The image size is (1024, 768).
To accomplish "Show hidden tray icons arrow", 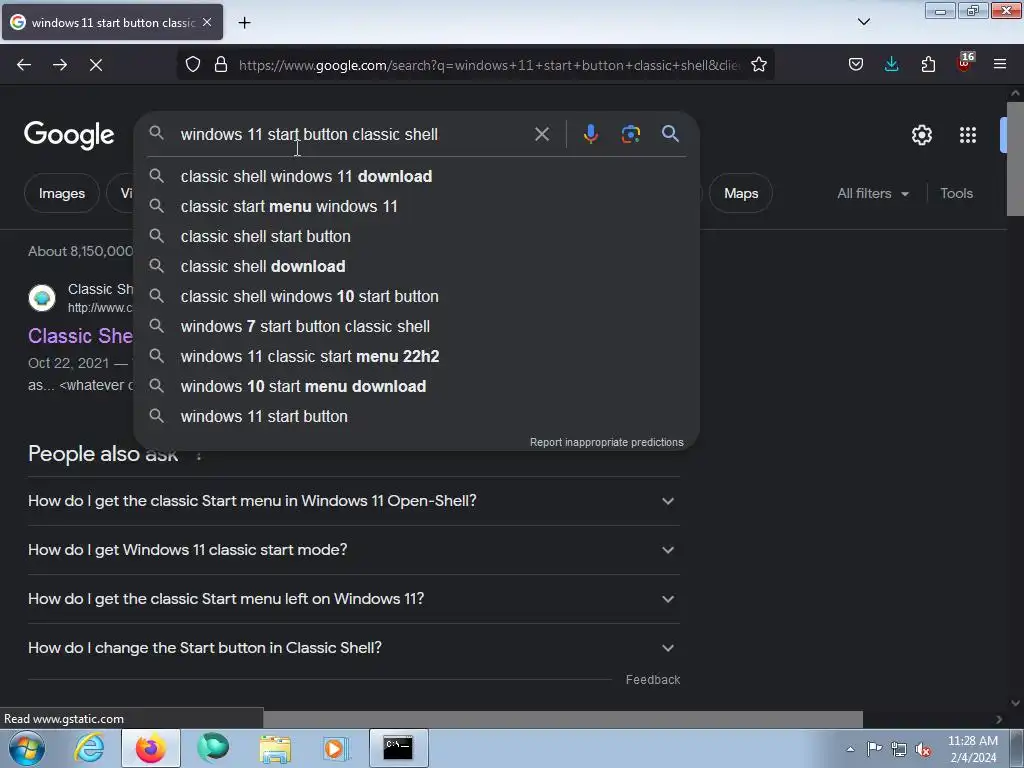I will [850, 749].
